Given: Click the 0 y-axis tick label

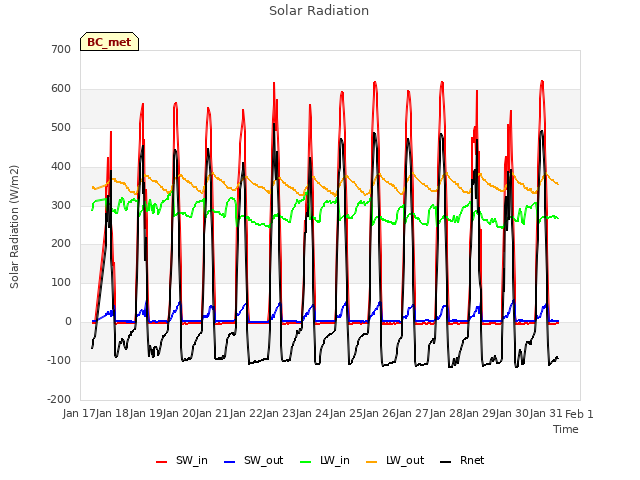Looking at the screenshot, I should click(68, 322).
